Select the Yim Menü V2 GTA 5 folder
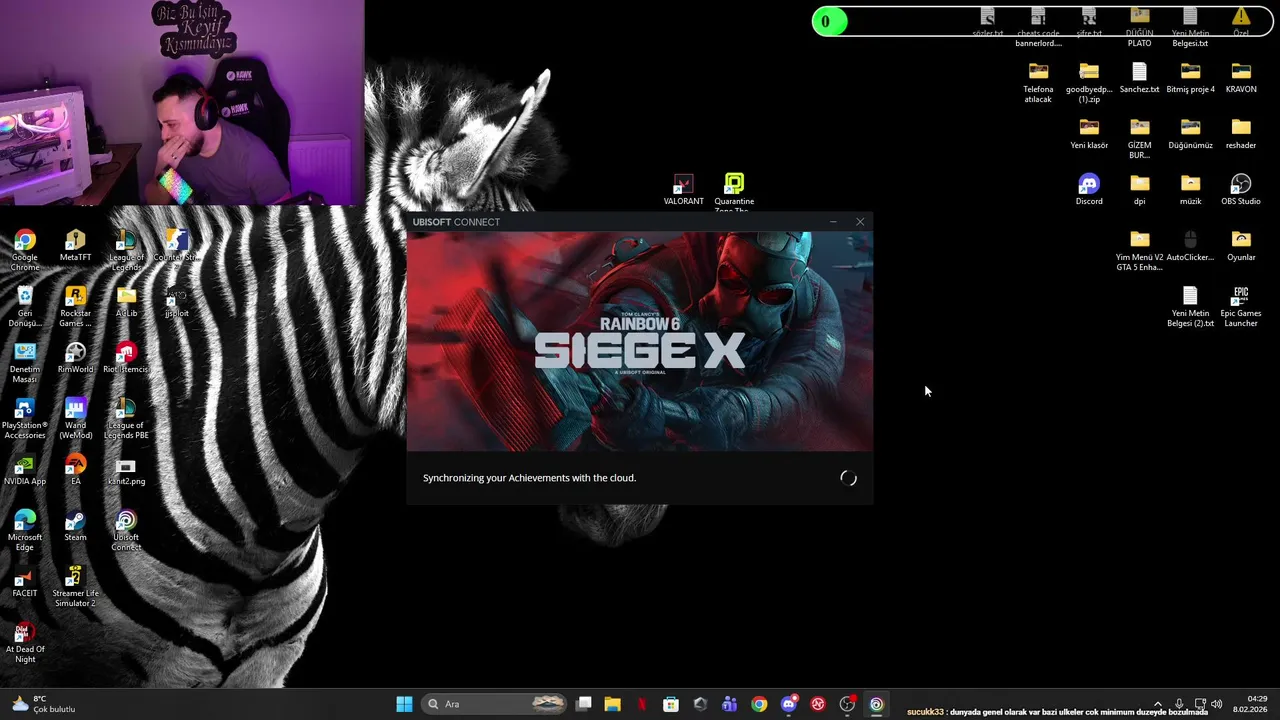The image size is (1280, 720). pyautogui.click(x=1140, y=250)
